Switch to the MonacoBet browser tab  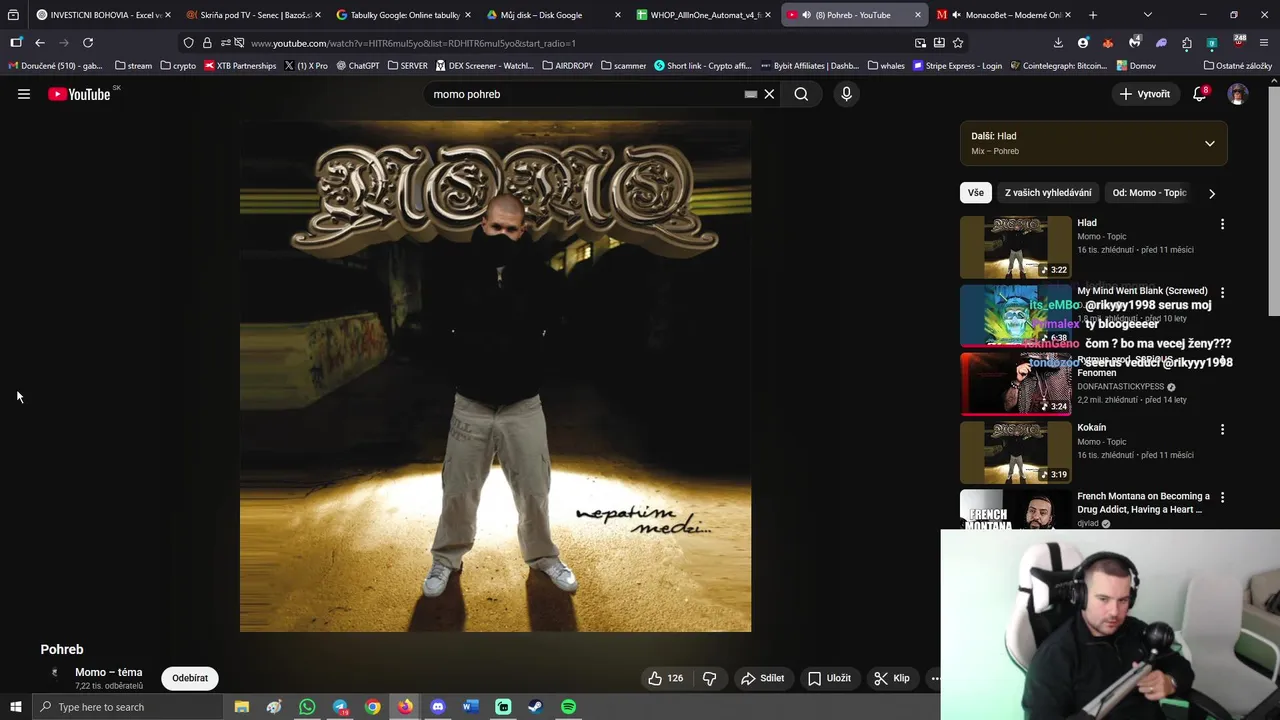[x=1003, y=15]
